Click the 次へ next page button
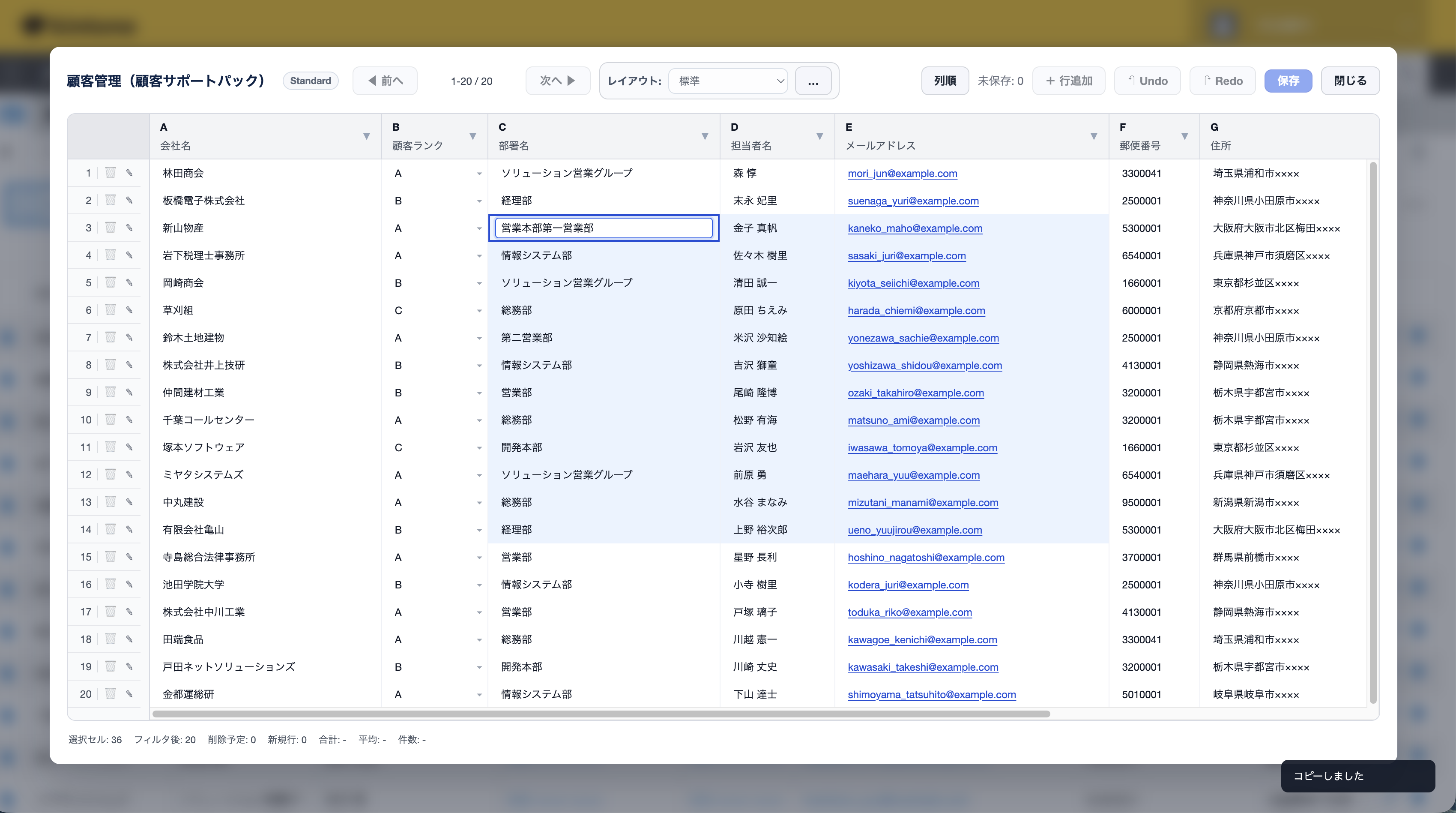Viewport: 1456px width, 813px height. pyautogui.click(x=558, y=81)
